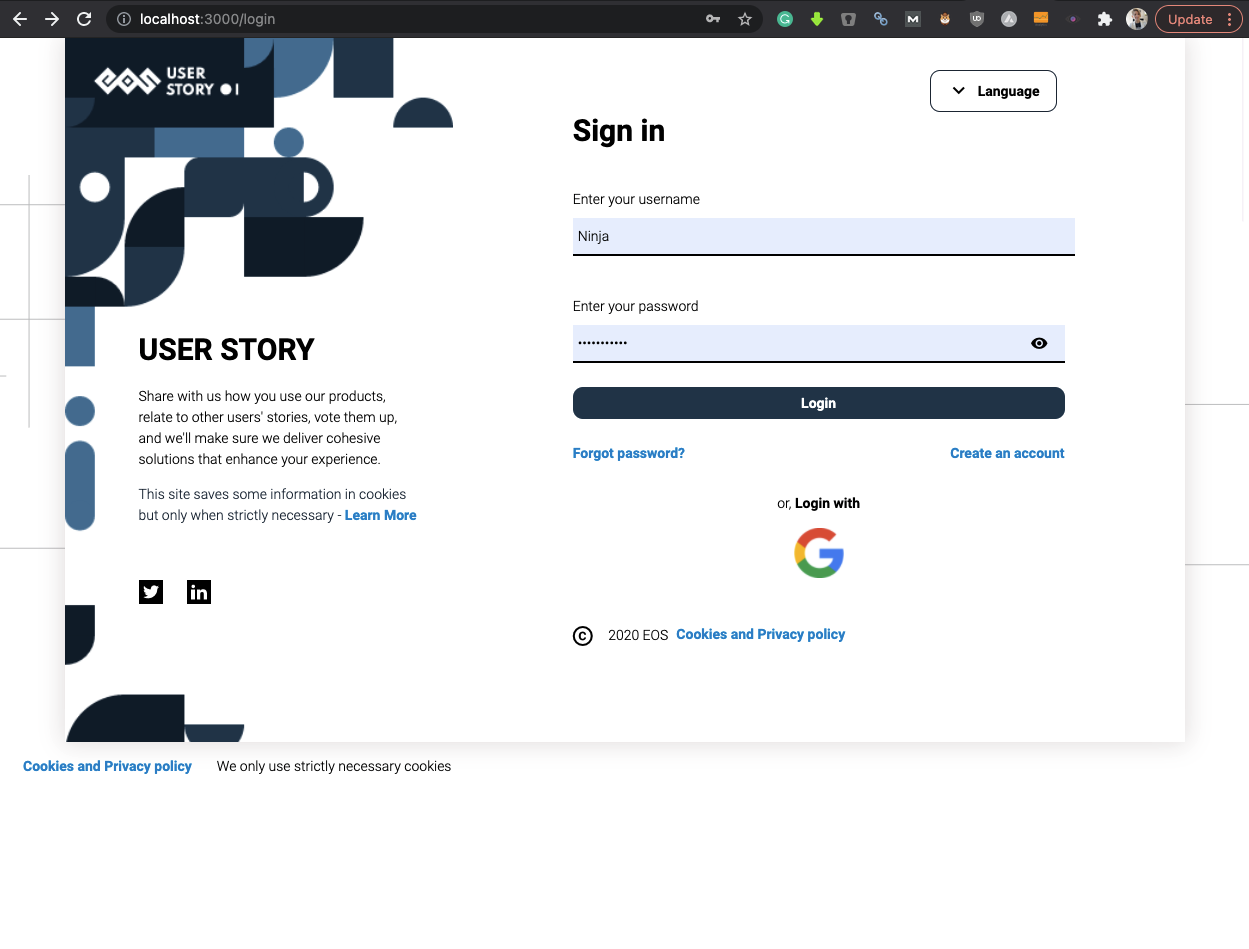Open the Grammarly extension icon
Viewport: 1249px width, 949px height.
[785, 19]
